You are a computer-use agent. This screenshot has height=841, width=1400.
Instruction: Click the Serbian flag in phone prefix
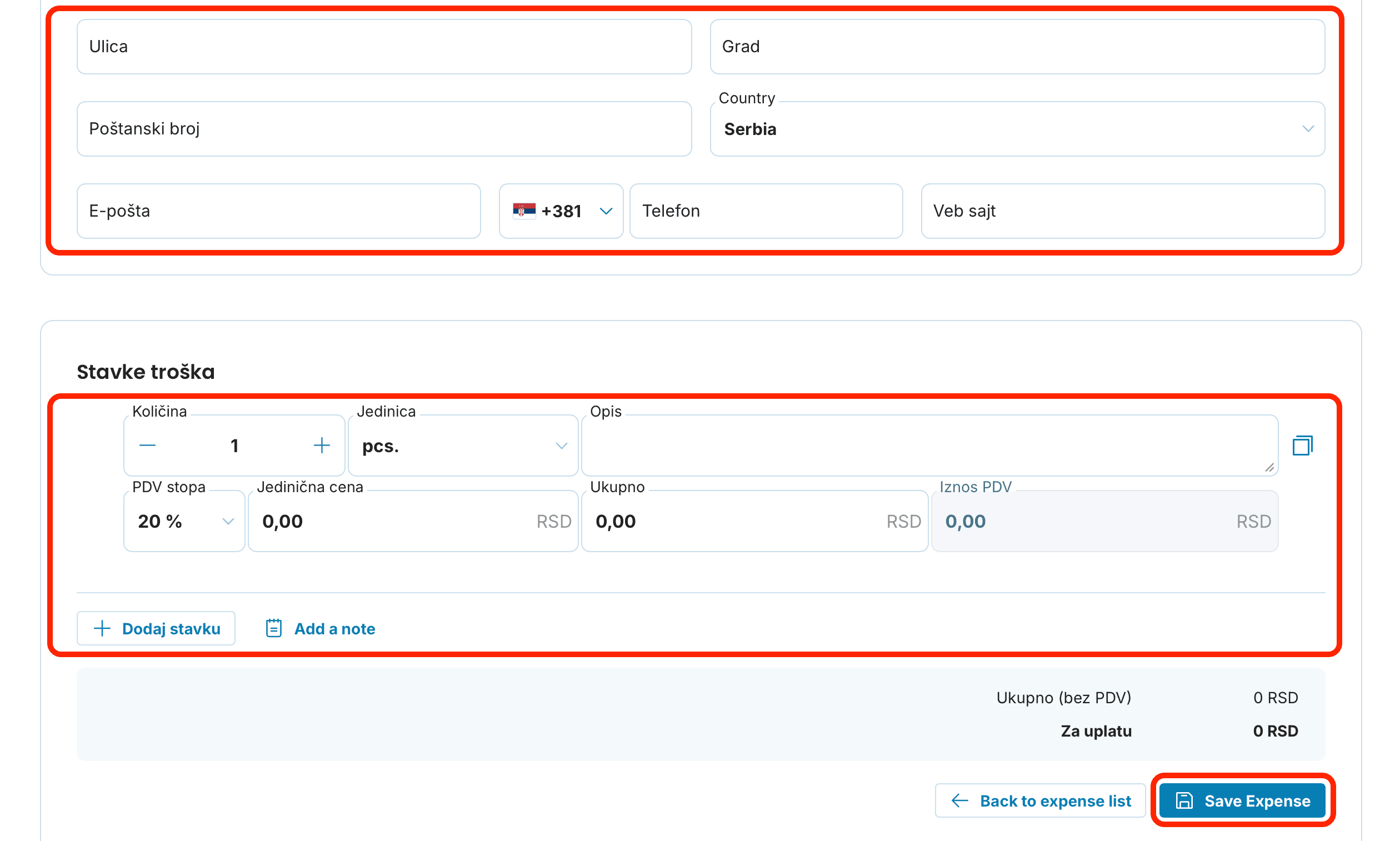[524, 211]
